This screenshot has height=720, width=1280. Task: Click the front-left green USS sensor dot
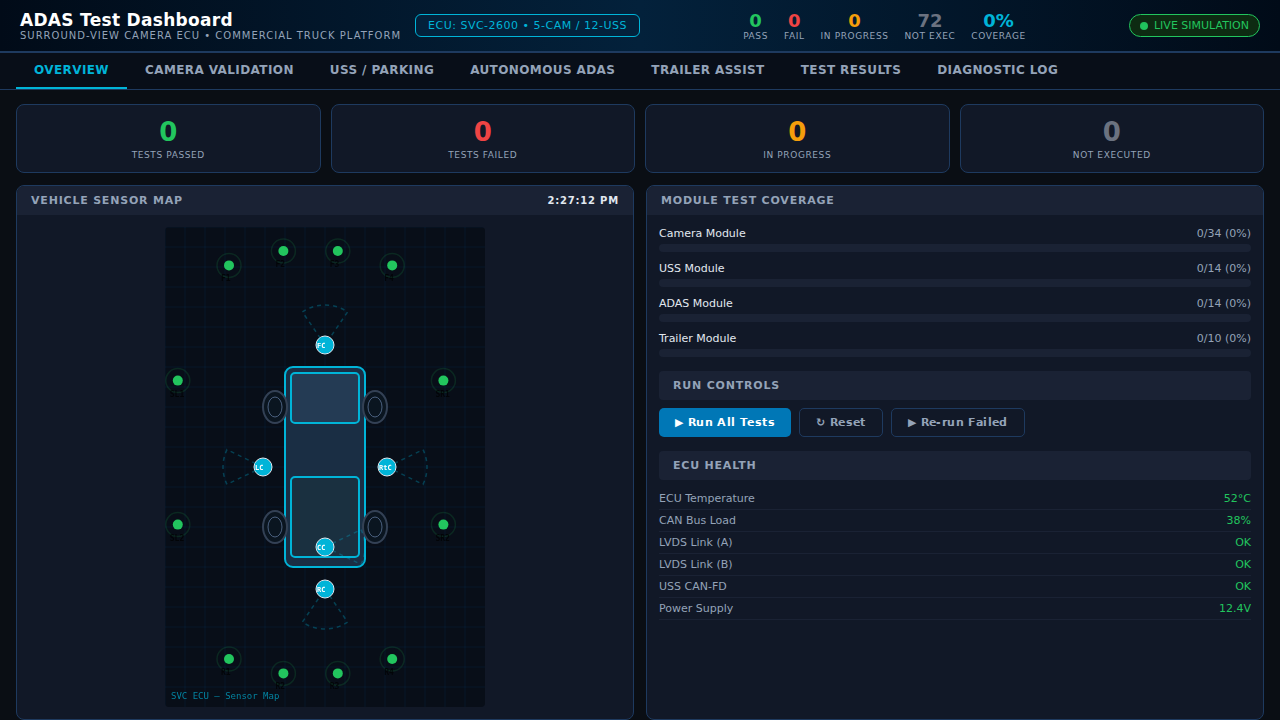[228, 265]
